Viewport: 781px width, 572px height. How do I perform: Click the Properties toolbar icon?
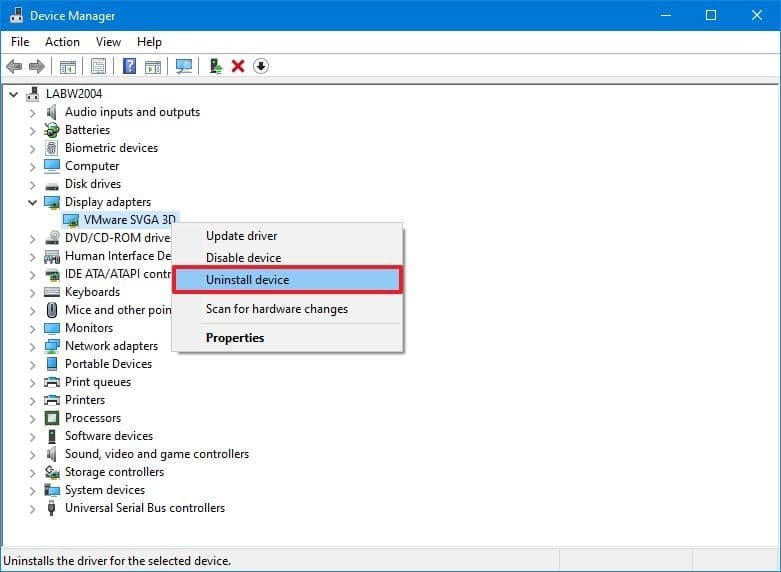(99, 66)
